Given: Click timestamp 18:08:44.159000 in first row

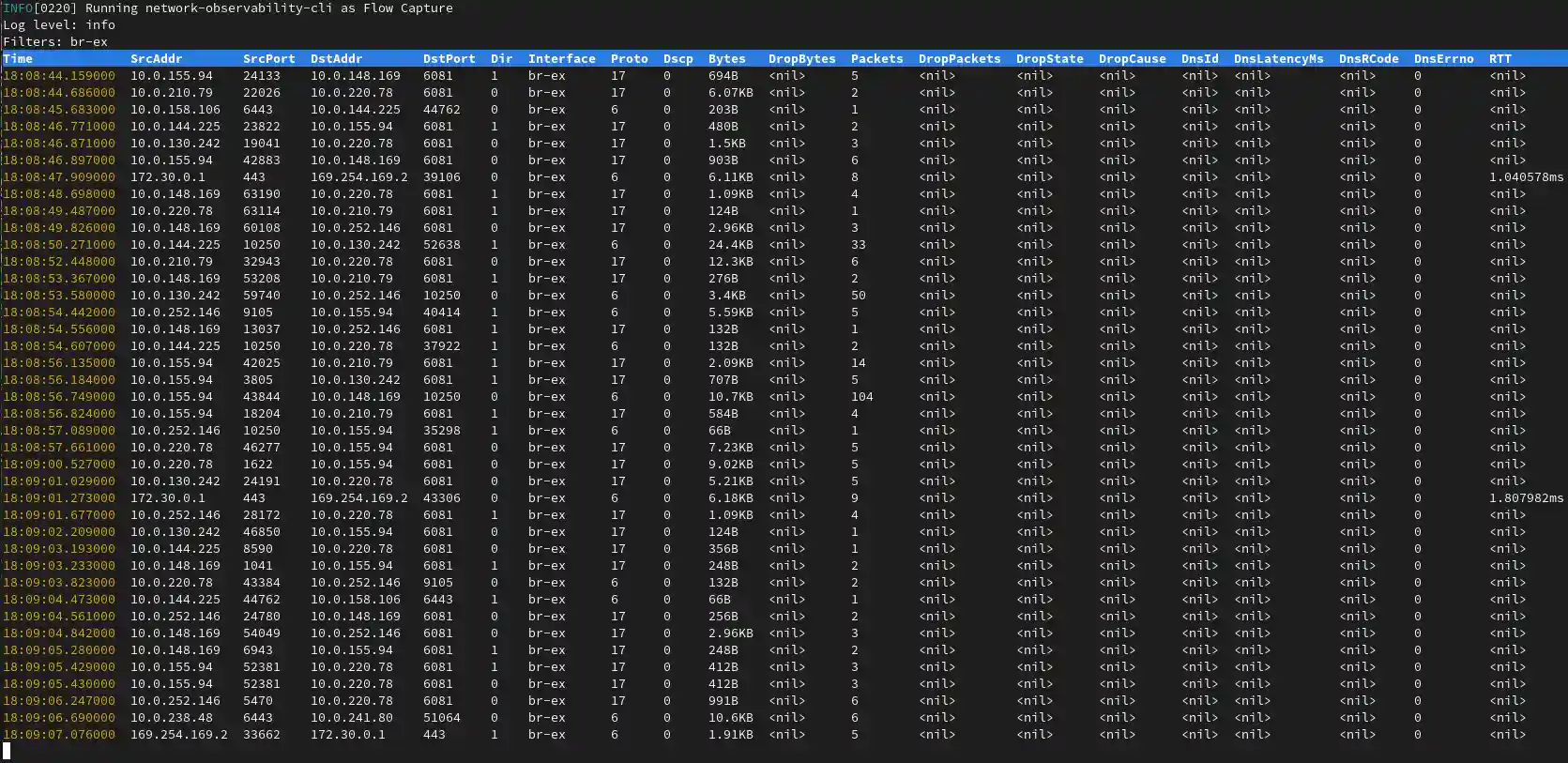Looking at the screenshot, I should (59, 76).
